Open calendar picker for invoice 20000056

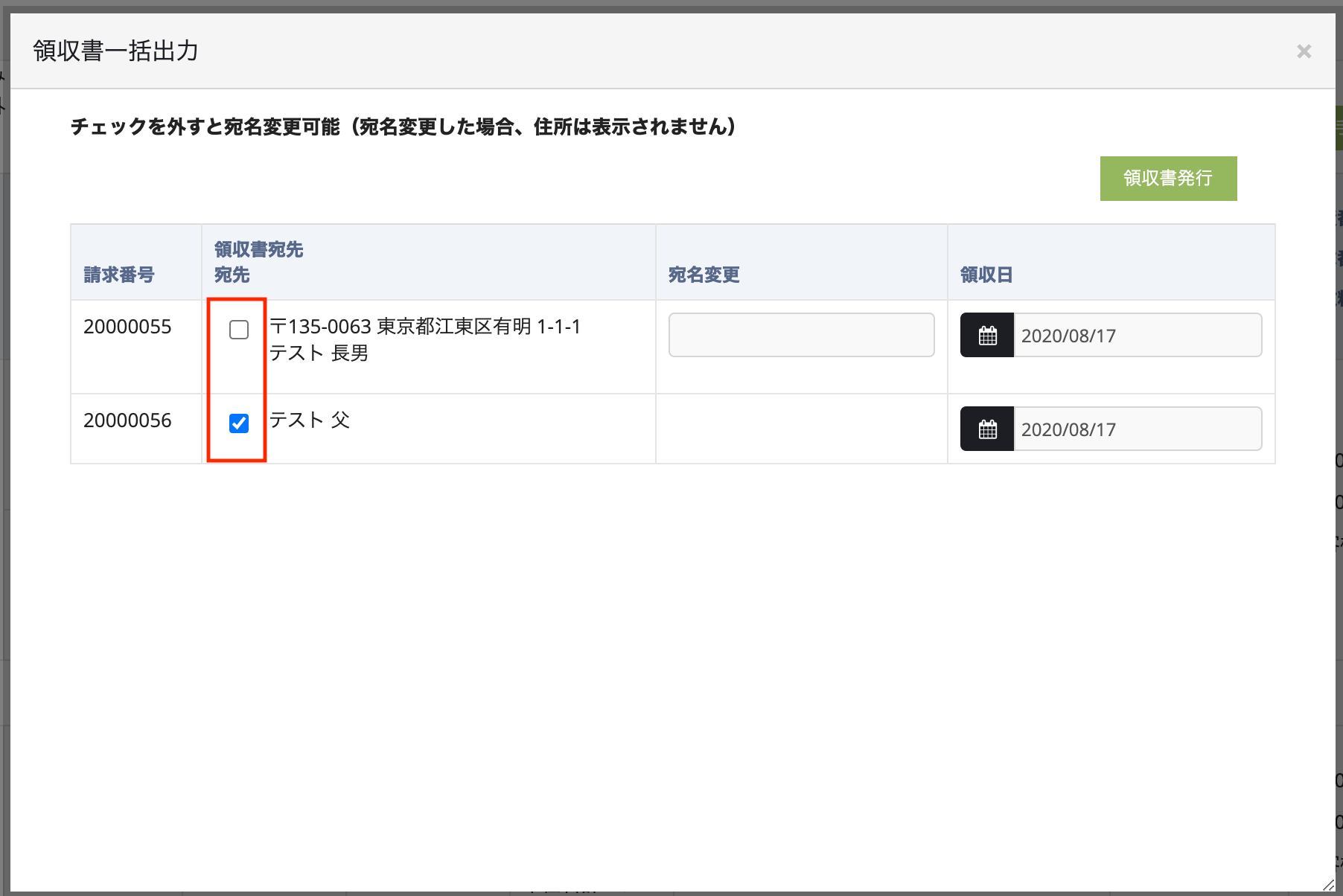[x=987, y=429]
